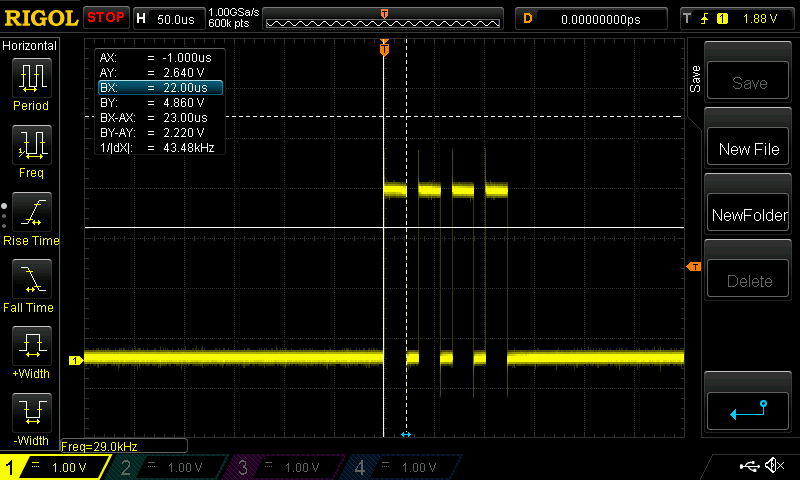Screen dimensions: 800x480
Task: Choose the Rise Time measurement icon
Action: click(31, 213)
